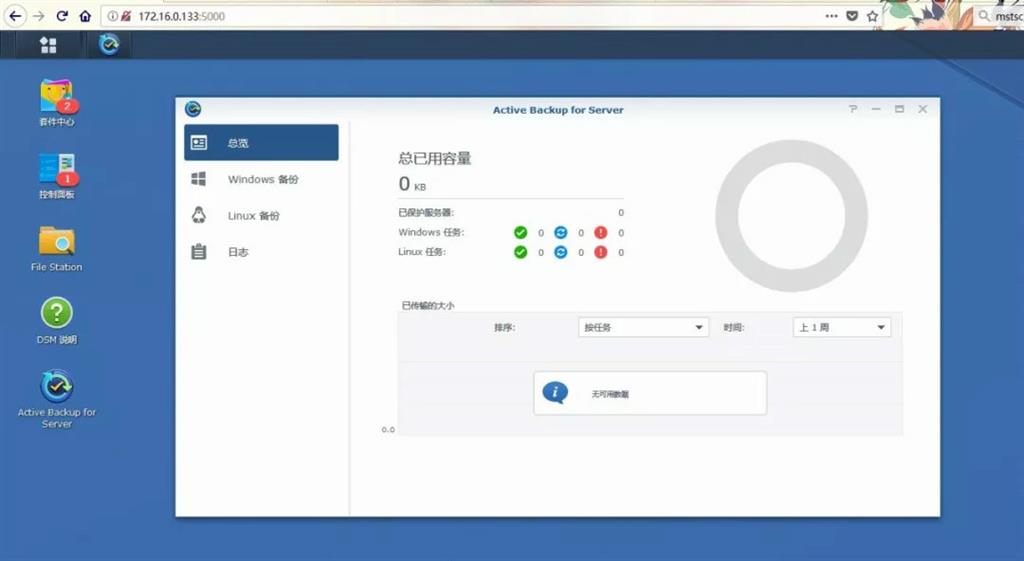Click red error icon for Linux 任务
Image resolution: width=1024 pixels, height=561 pixels.
point(601,252)
